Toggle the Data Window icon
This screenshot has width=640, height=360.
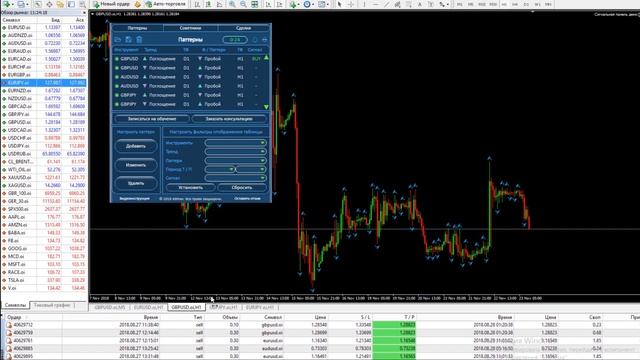coord(49,4)
